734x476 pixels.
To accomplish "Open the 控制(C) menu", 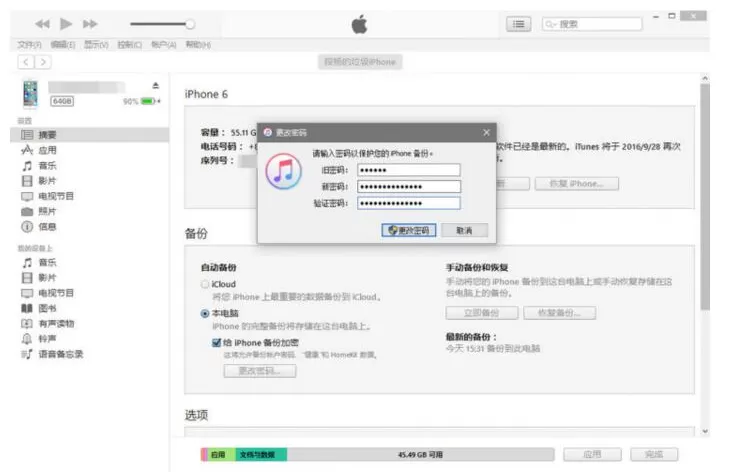I will tap(130, 45).
